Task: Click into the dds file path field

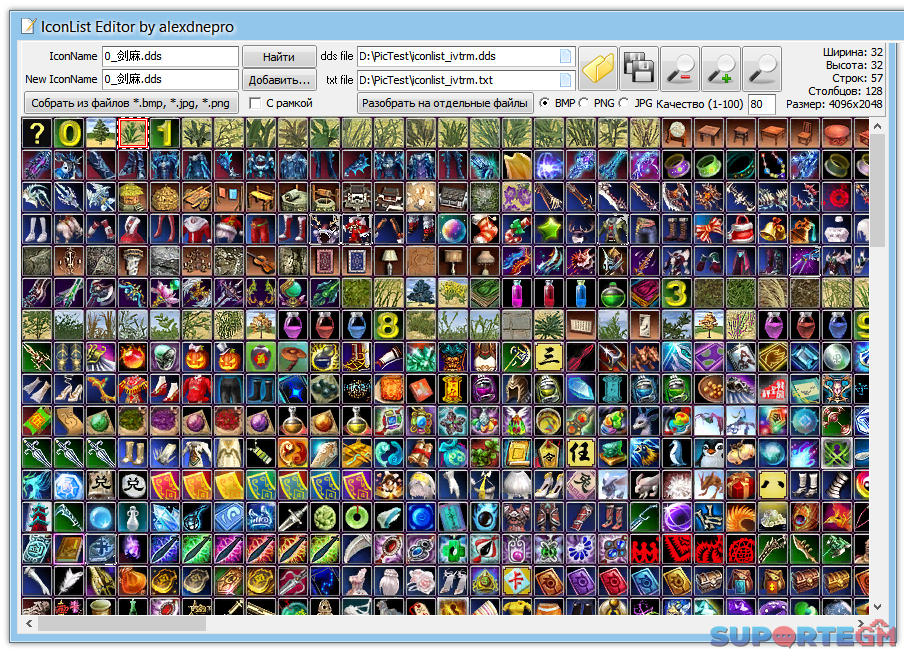Action: pos(466,56)
